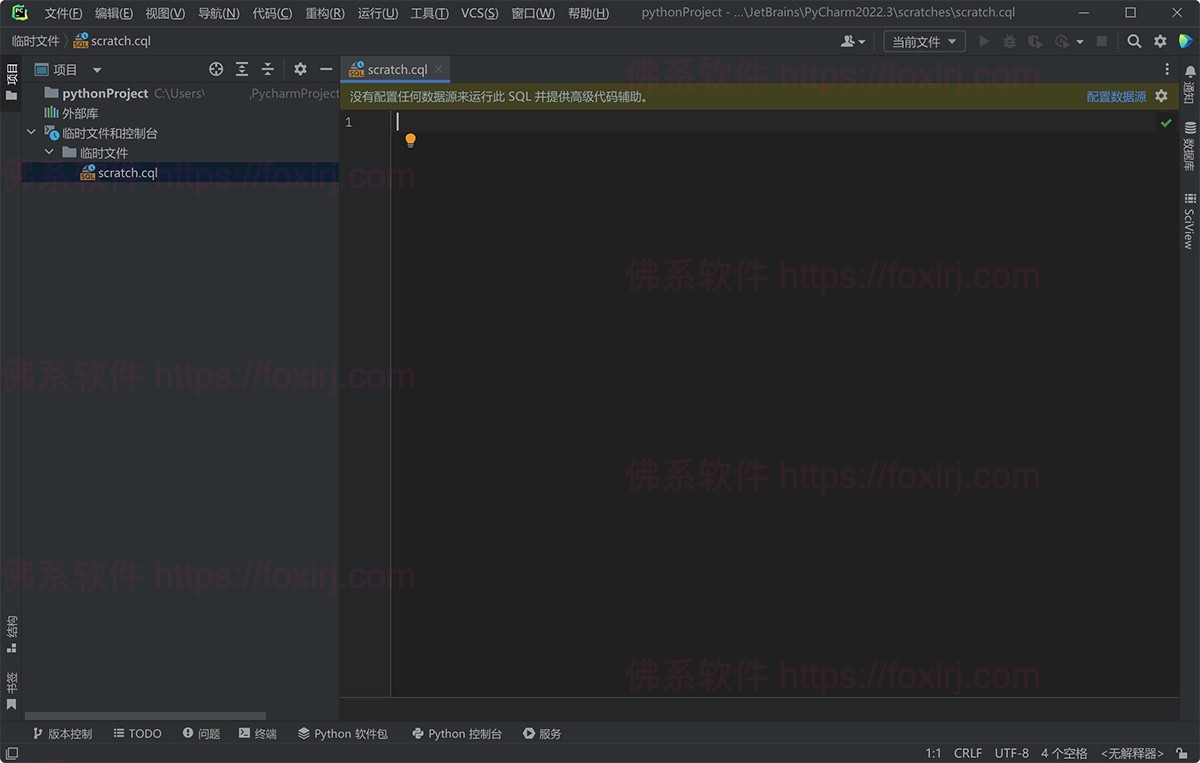Select the scratch.cql SQL file icon
Viewport: 1200px width, 763px height.
pos(86,171)
